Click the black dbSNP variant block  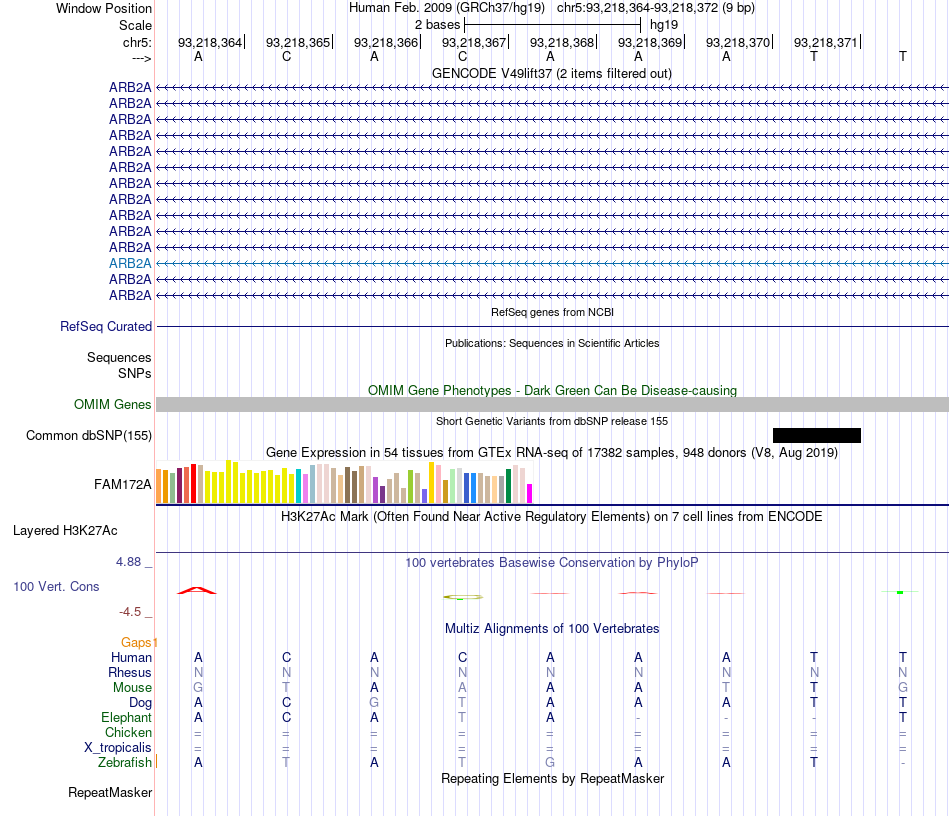pos(817,436)
